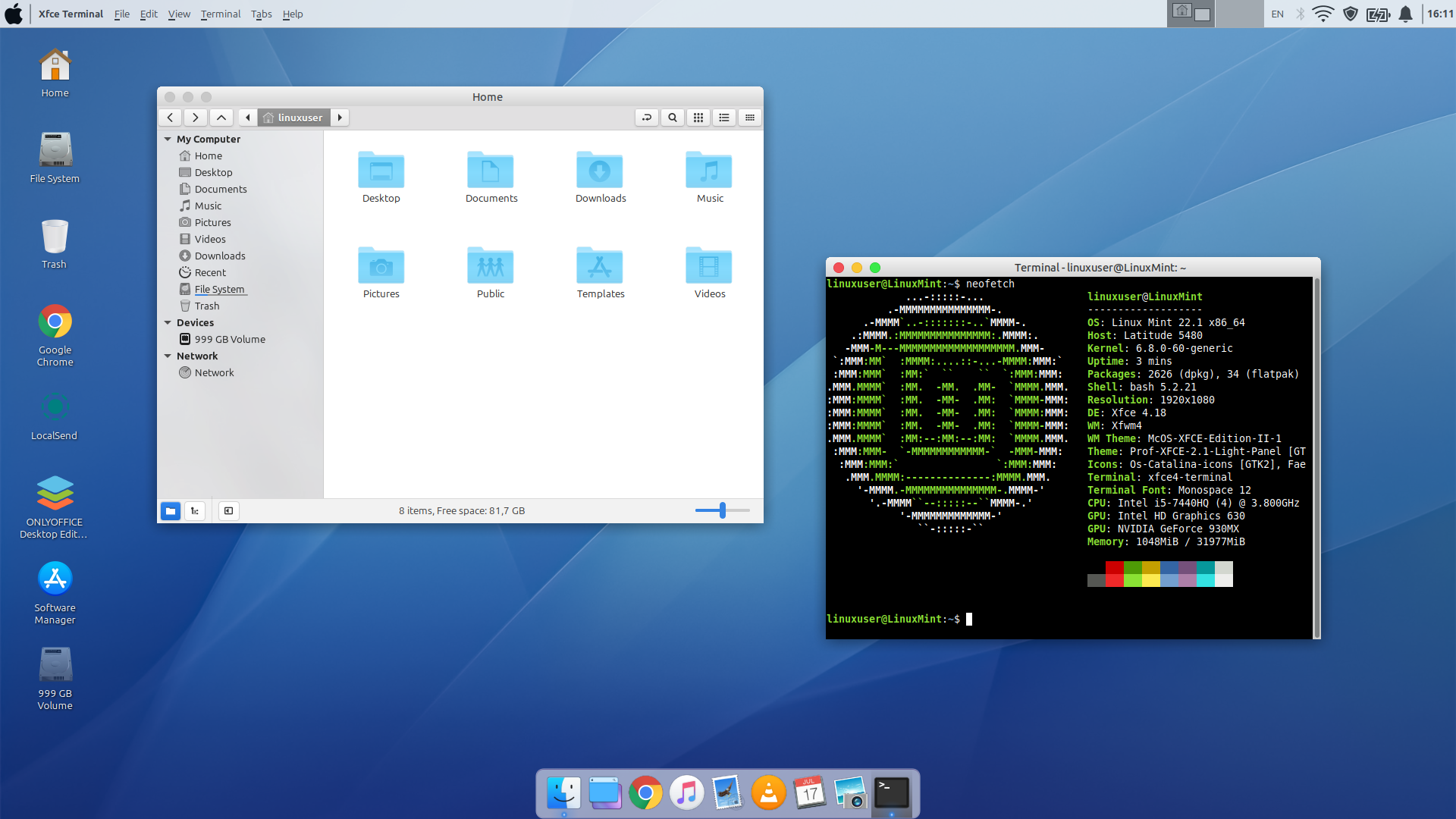This screenshot has width=1456, height=819.
Task: Go back in the file manager toolbar
Action: pos(171,118)
